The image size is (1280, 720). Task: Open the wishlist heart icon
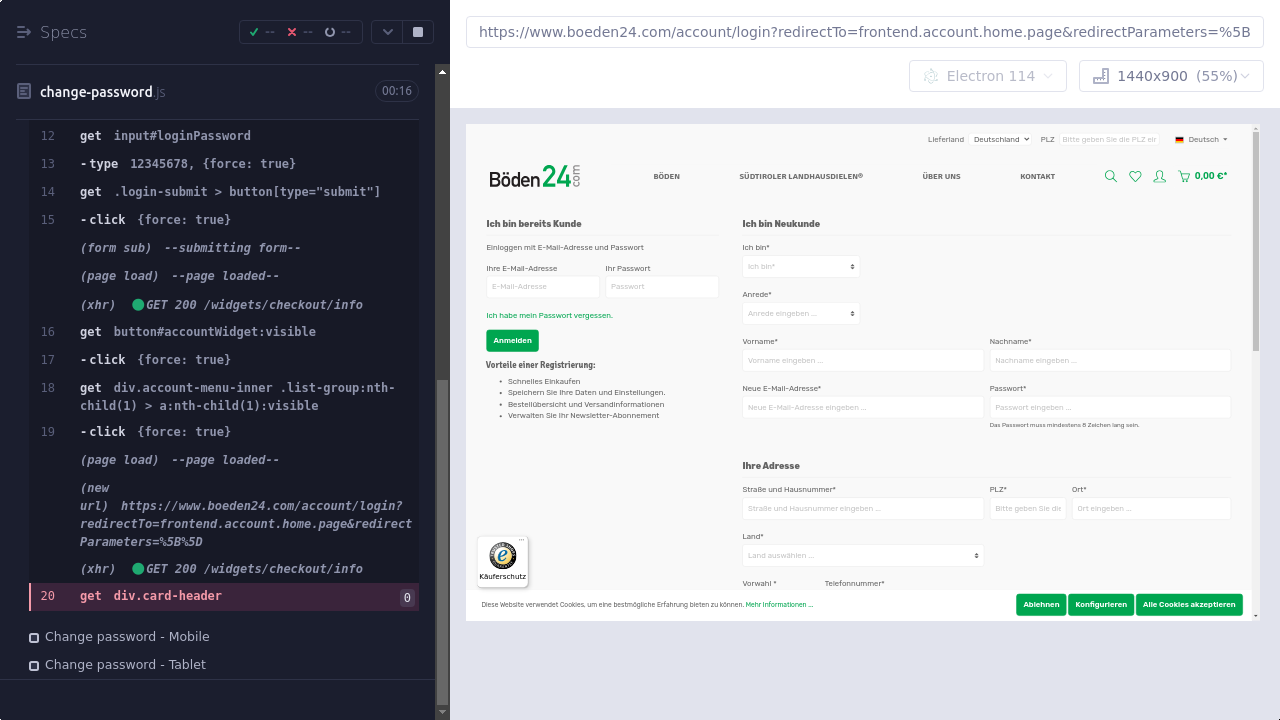(1135, 176)
